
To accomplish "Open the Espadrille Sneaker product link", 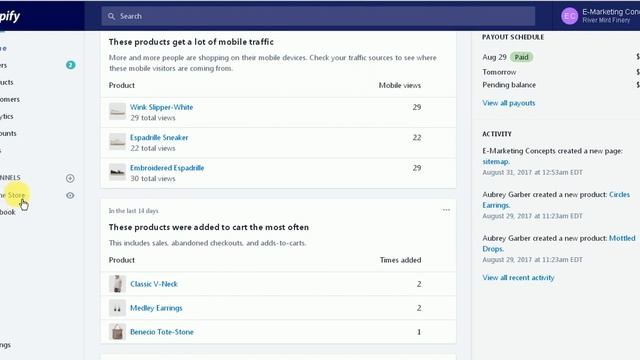I will (x=159, y=138).
